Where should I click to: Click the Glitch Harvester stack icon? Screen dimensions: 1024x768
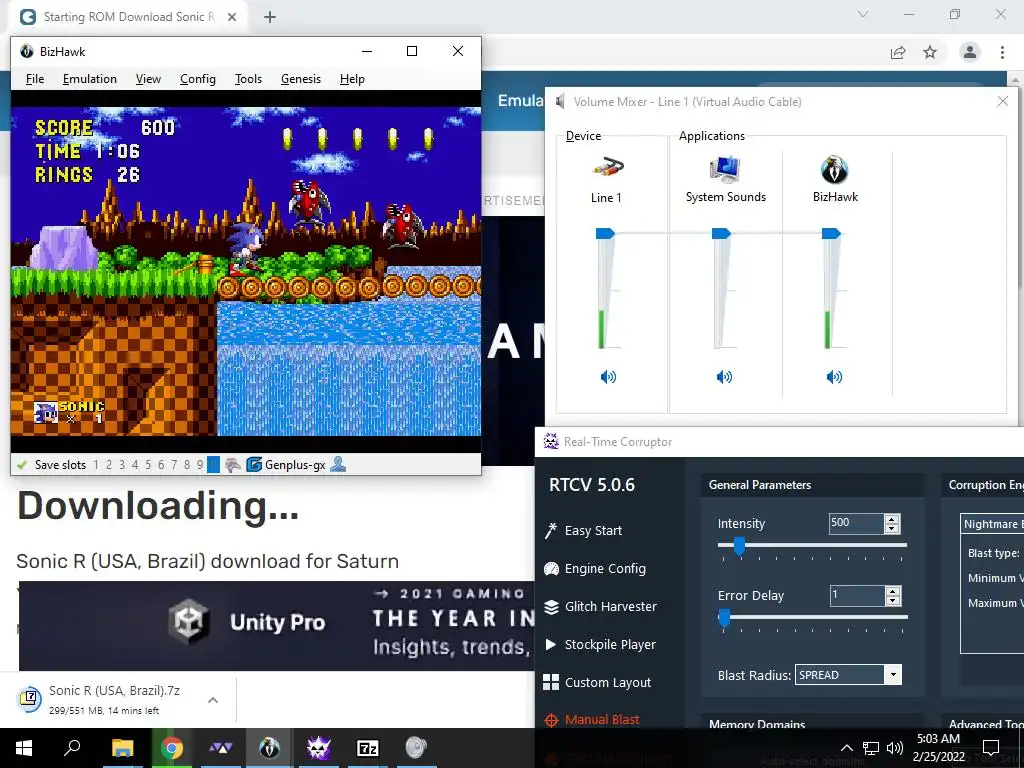point(551,607)
